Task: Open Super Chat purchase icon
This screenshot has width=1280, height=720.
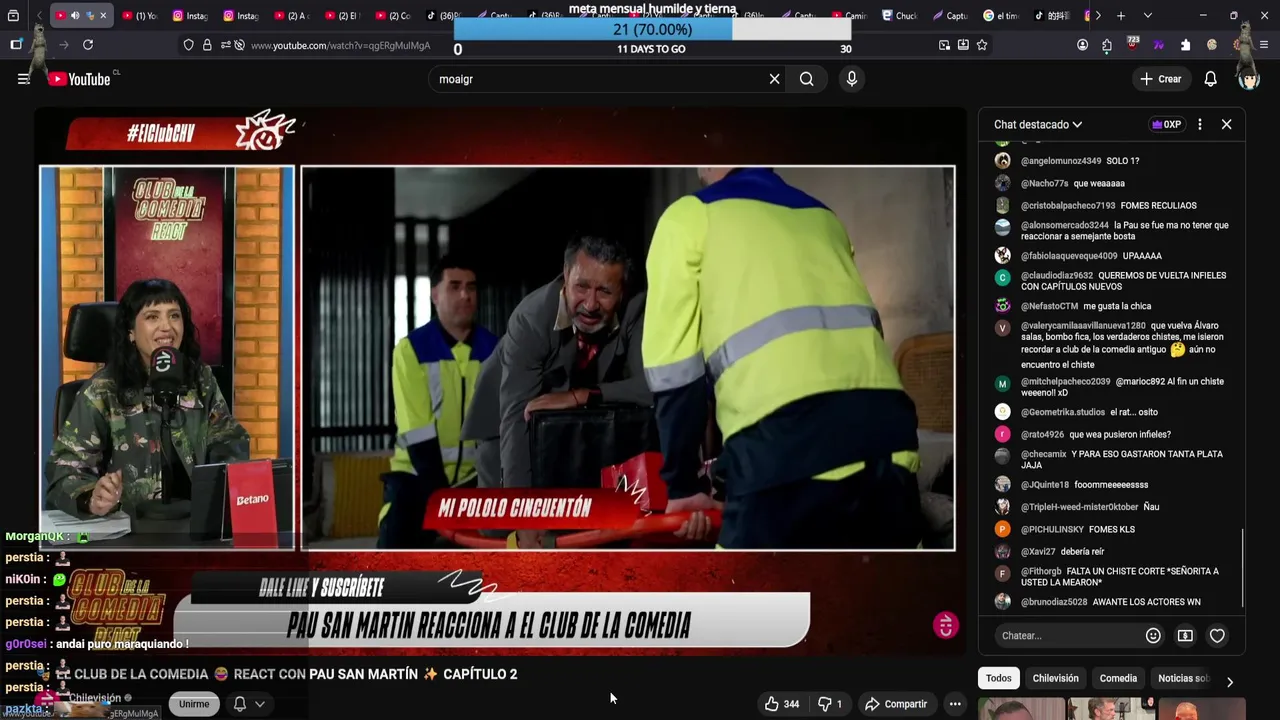Action: coord(1185,635)
